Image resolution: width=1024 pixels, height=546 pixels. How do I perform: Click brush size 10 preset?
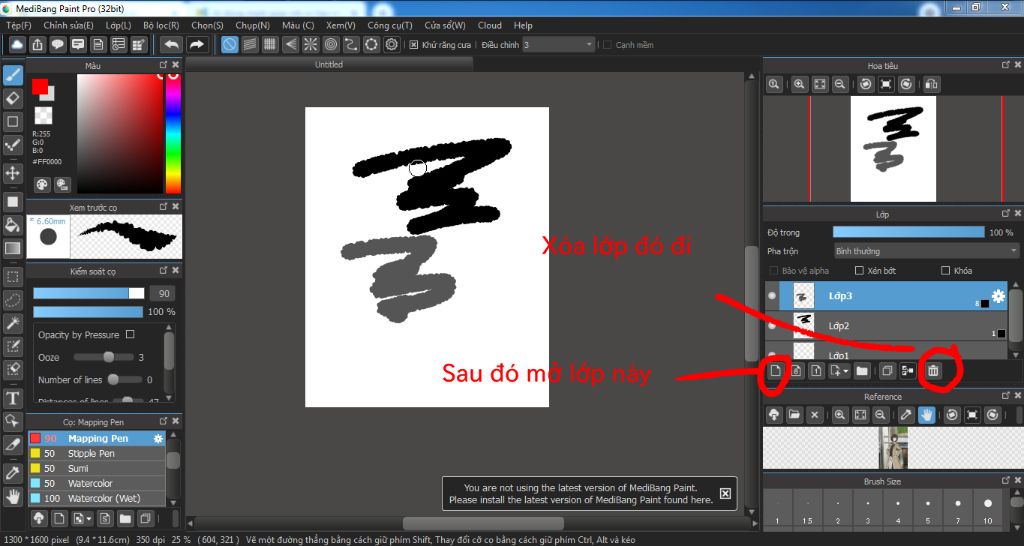[x=988, y=509]
